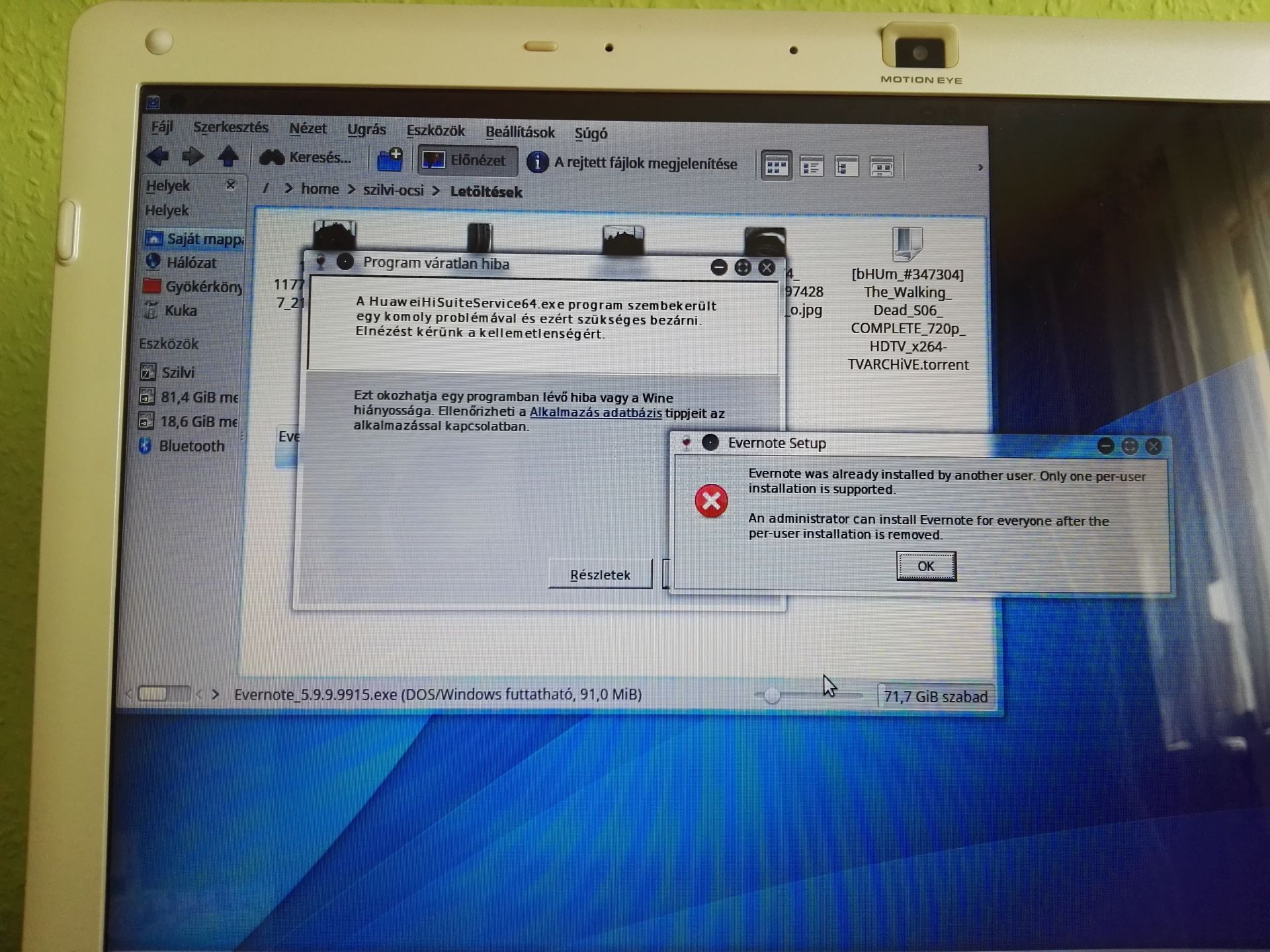Click the 71,7 GiB szabad free space indicator
1270x952 pixels.
click(935, 697)
